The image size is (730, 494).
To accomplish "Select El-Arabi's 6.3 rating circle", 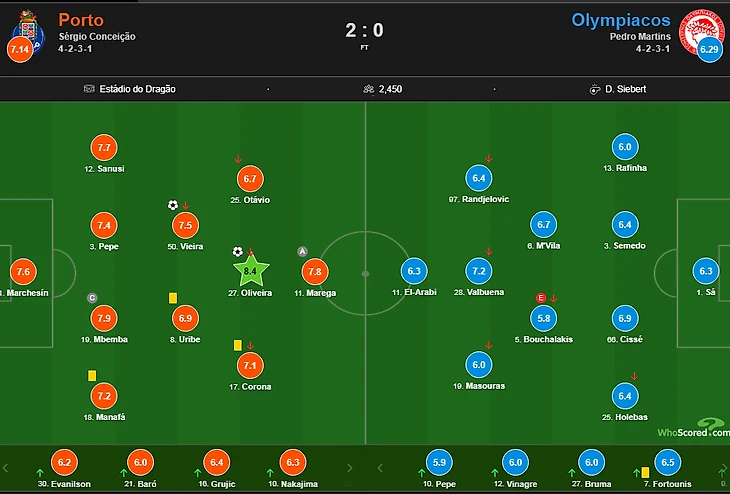I will (415, 271).
